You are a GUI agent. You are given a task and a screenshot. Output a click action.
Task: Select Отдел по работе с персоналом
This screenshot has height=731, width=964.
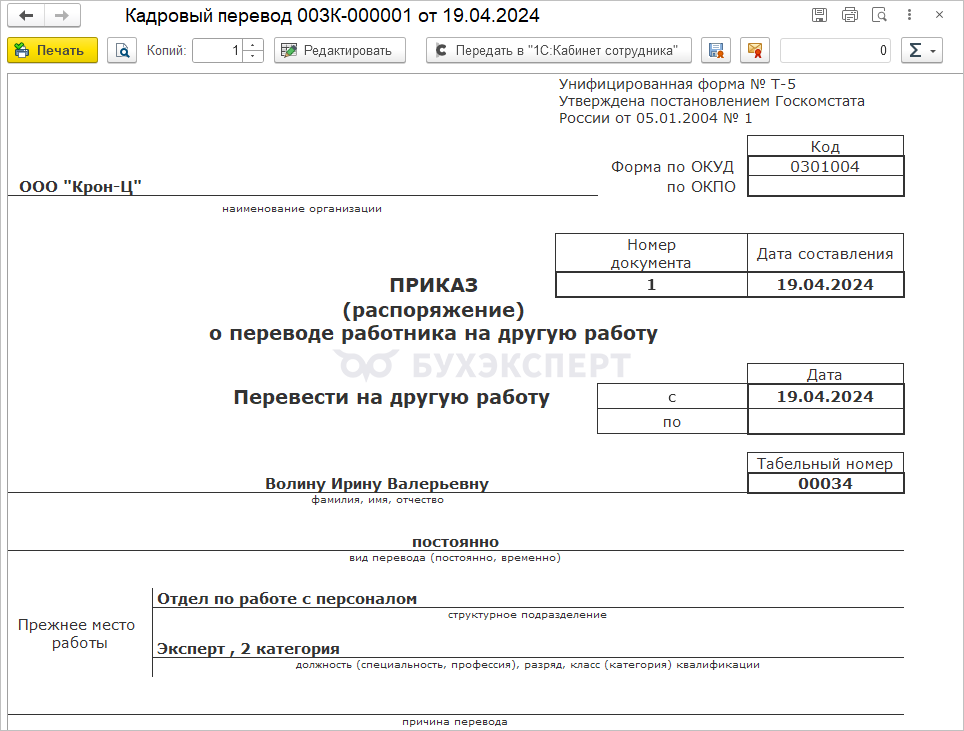pyautogui.click(x=287, y=599)
